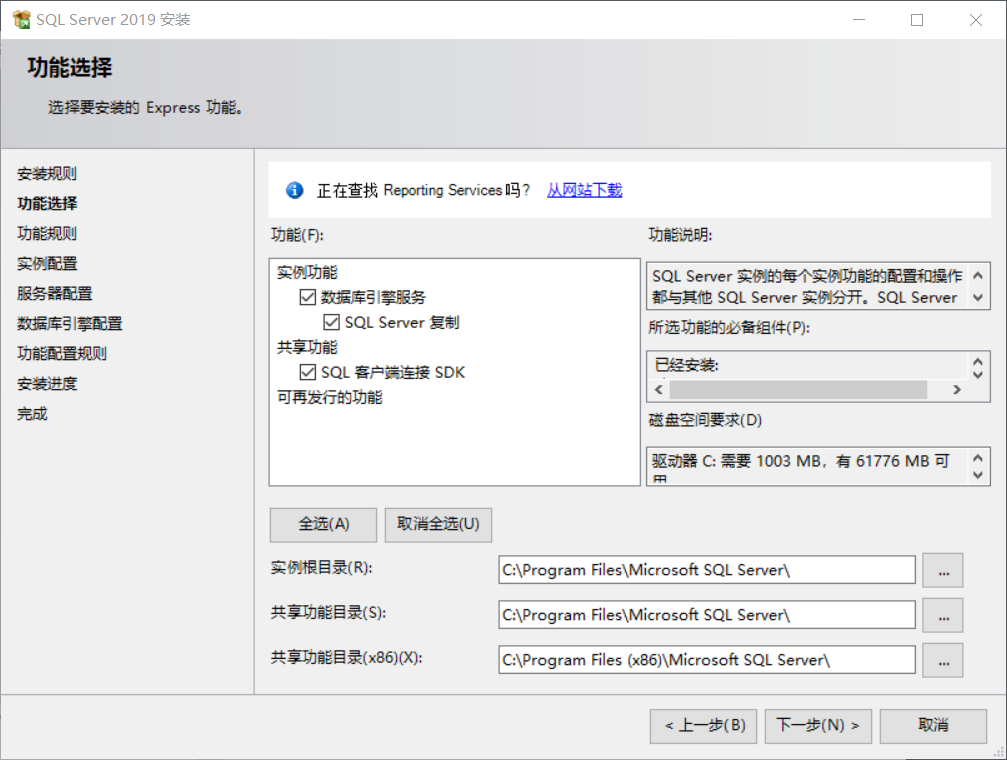Viewport: 1007px width, 760px height.
Task: Uncheck the SQL Server 复制 checkbox
Action: point(331,322)
